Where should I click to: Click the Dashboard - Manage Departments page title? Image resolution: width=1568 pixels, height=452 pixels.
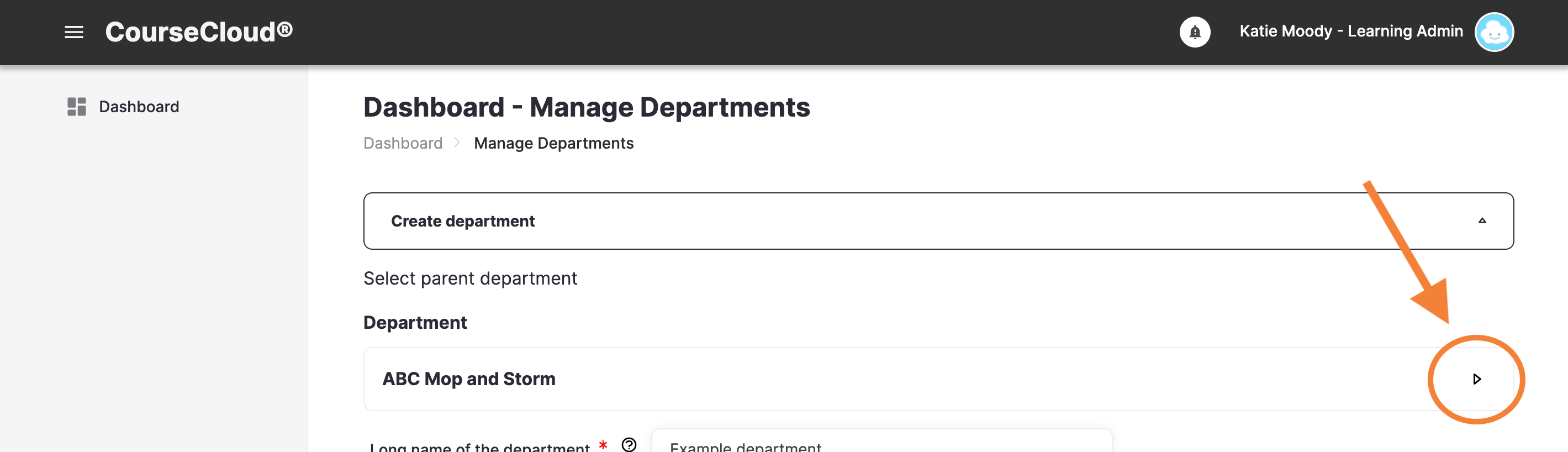point(586,107)
